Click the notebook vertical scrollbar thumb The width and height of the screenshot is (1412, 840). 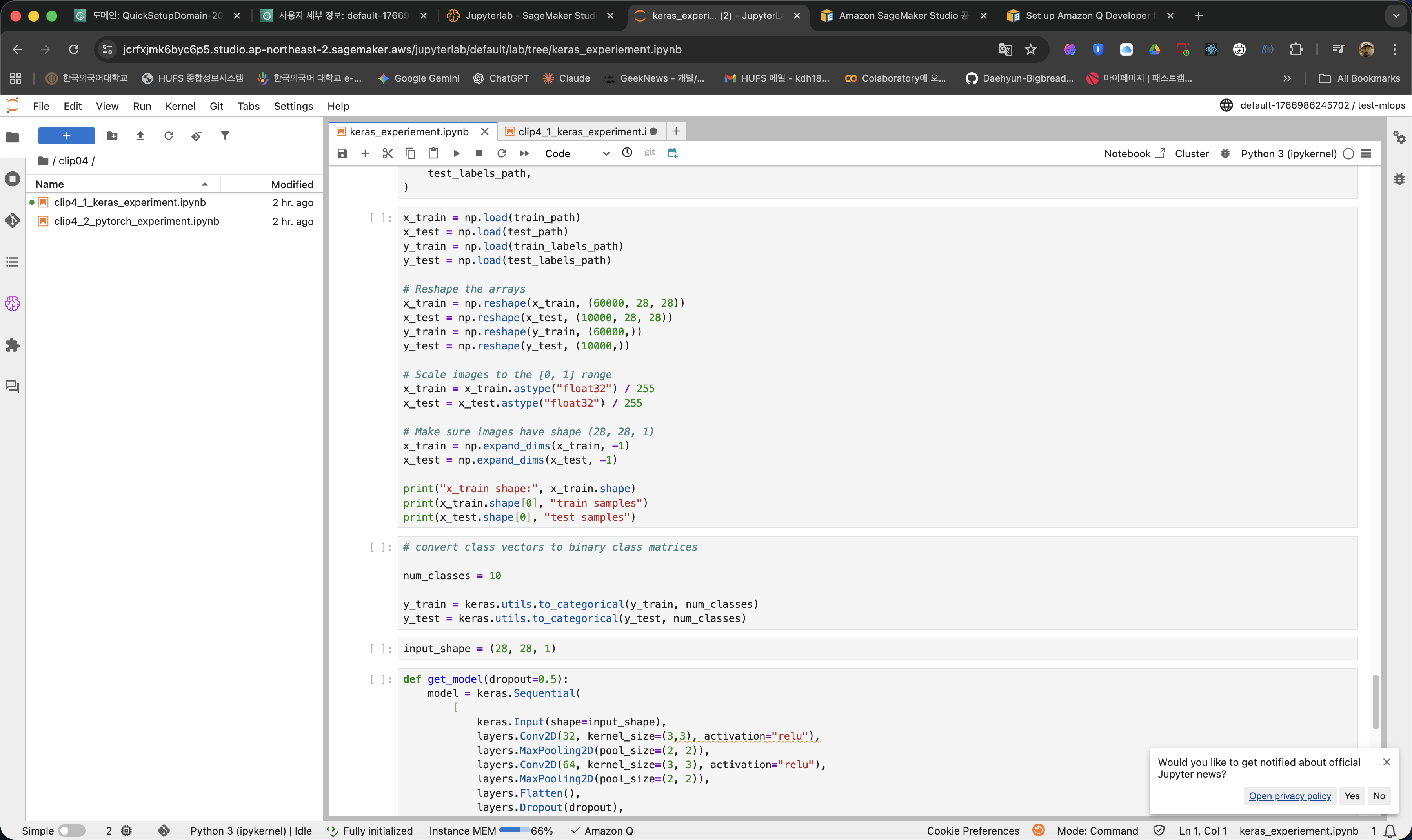[1375, 702]
